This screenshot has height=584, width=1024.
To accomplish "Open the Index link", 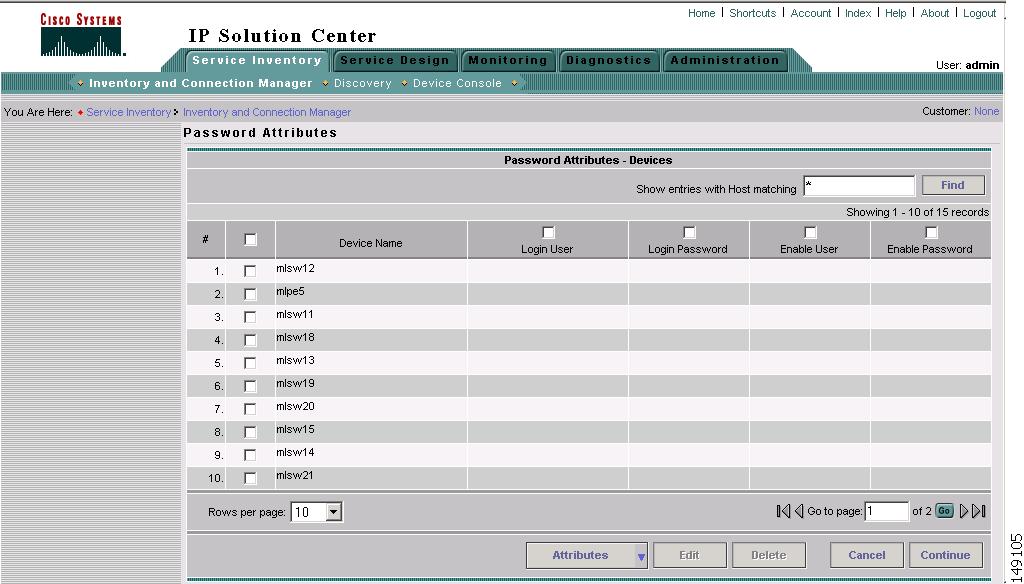I will click(858, 13).
